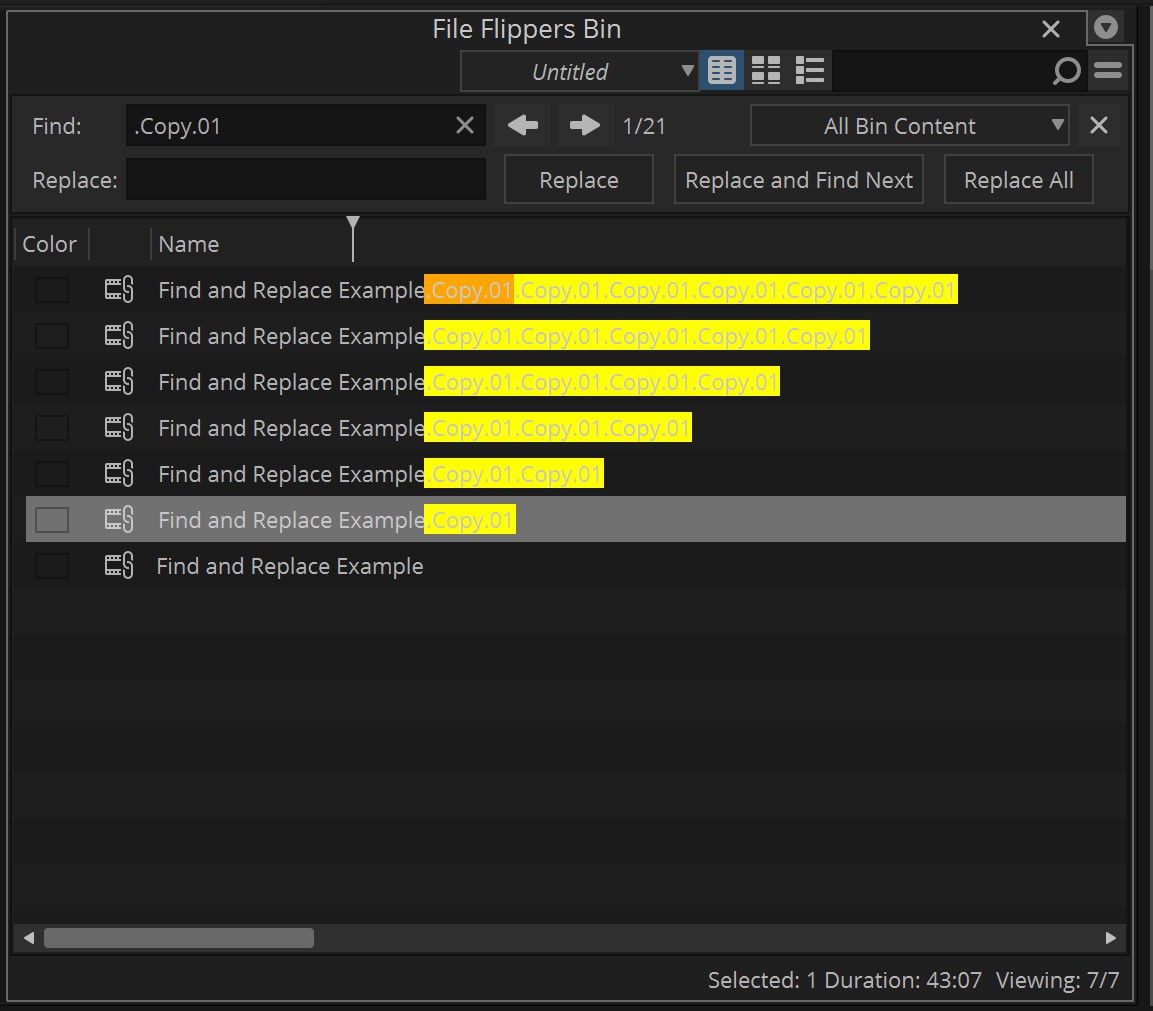Click sequence icon of row with three Copy.01

118,428
